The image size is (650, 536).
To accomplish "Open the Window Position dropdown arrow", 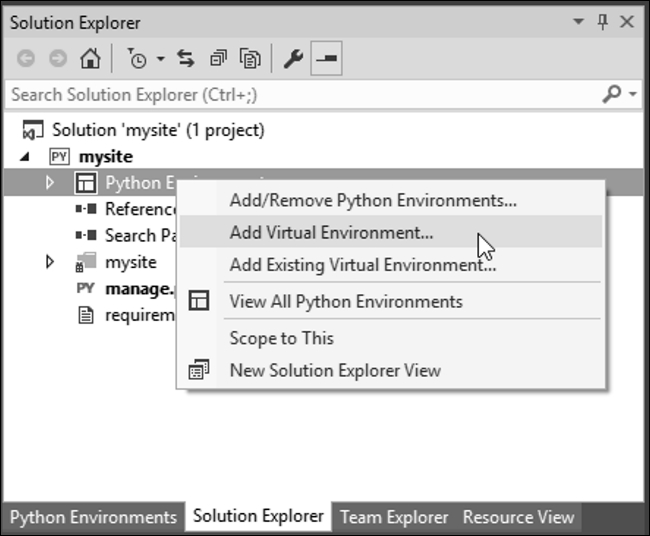I will click(x=578, y=21).
